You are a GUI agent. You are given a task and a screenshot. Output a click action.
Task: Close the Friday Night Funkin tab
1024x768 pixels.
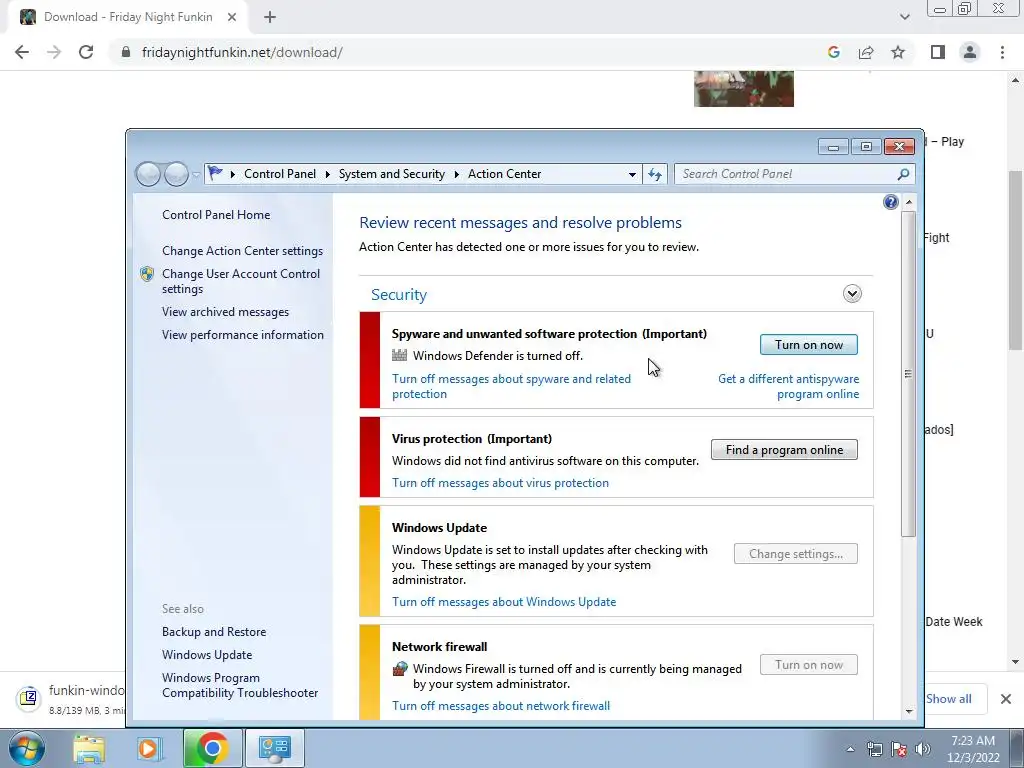click(x=232, y=17)
